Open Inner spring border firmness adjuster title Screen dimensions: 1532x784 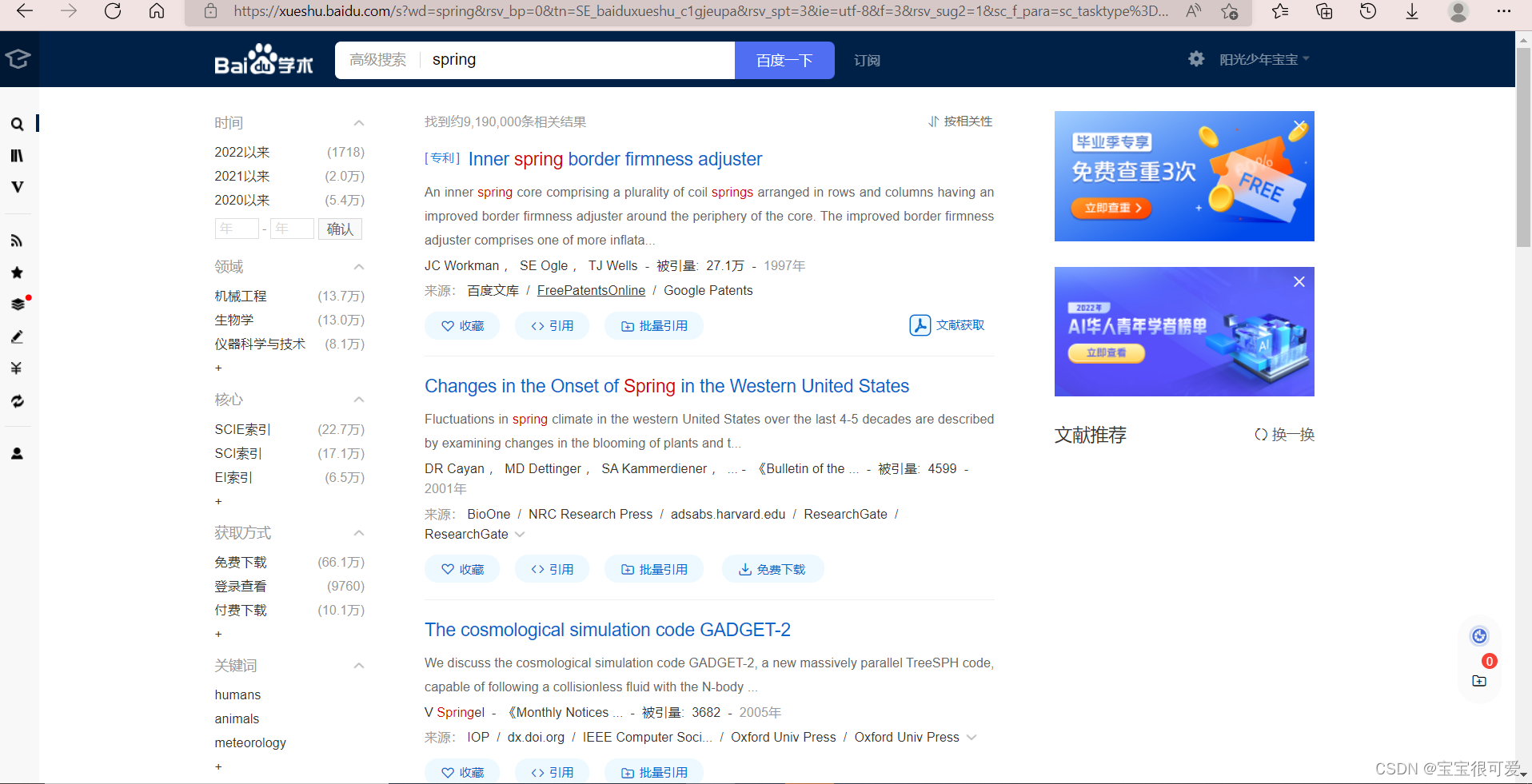(x=615, y=159)
